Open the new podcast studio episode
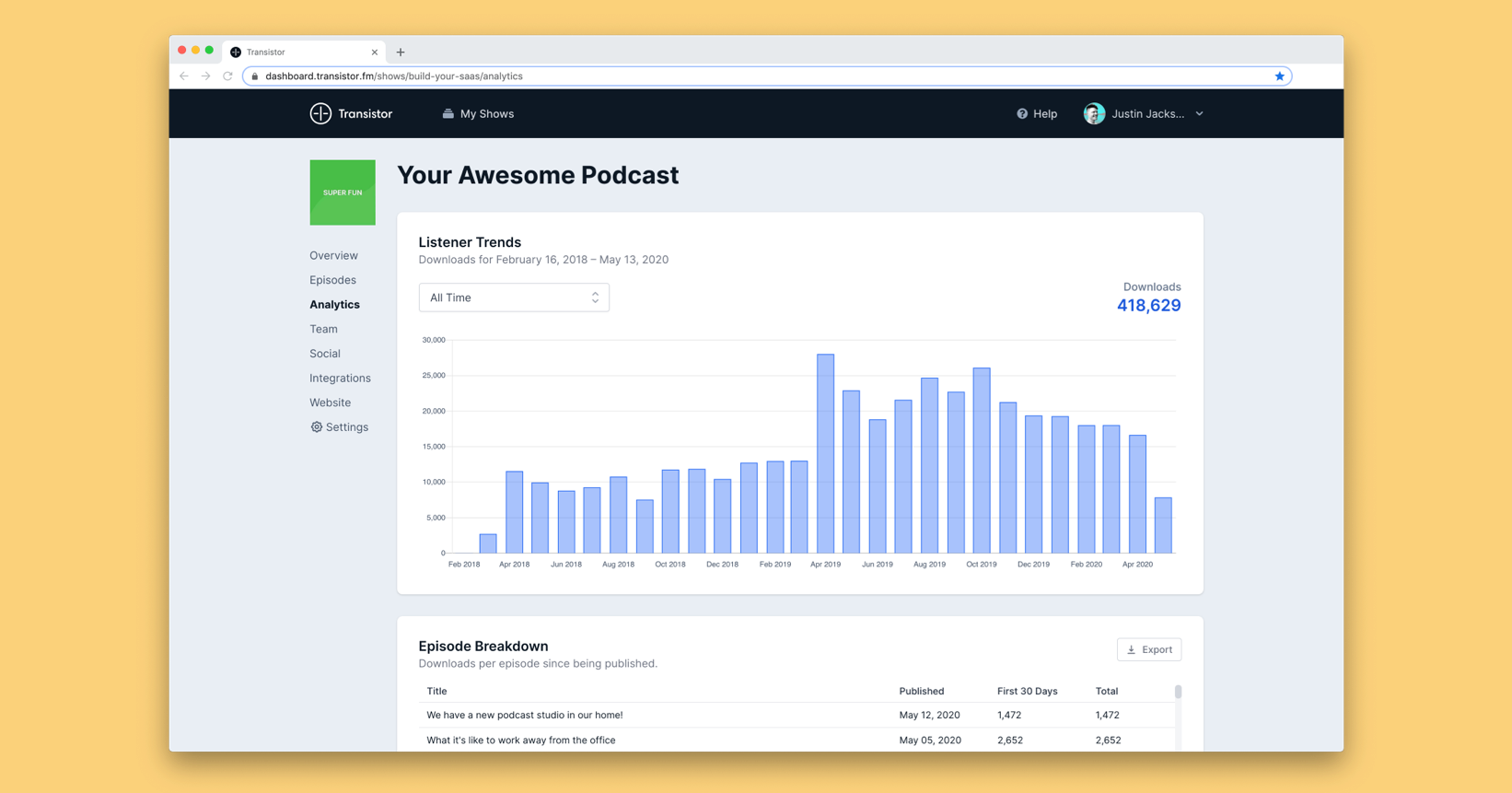1512x793 pixels. 524,715
